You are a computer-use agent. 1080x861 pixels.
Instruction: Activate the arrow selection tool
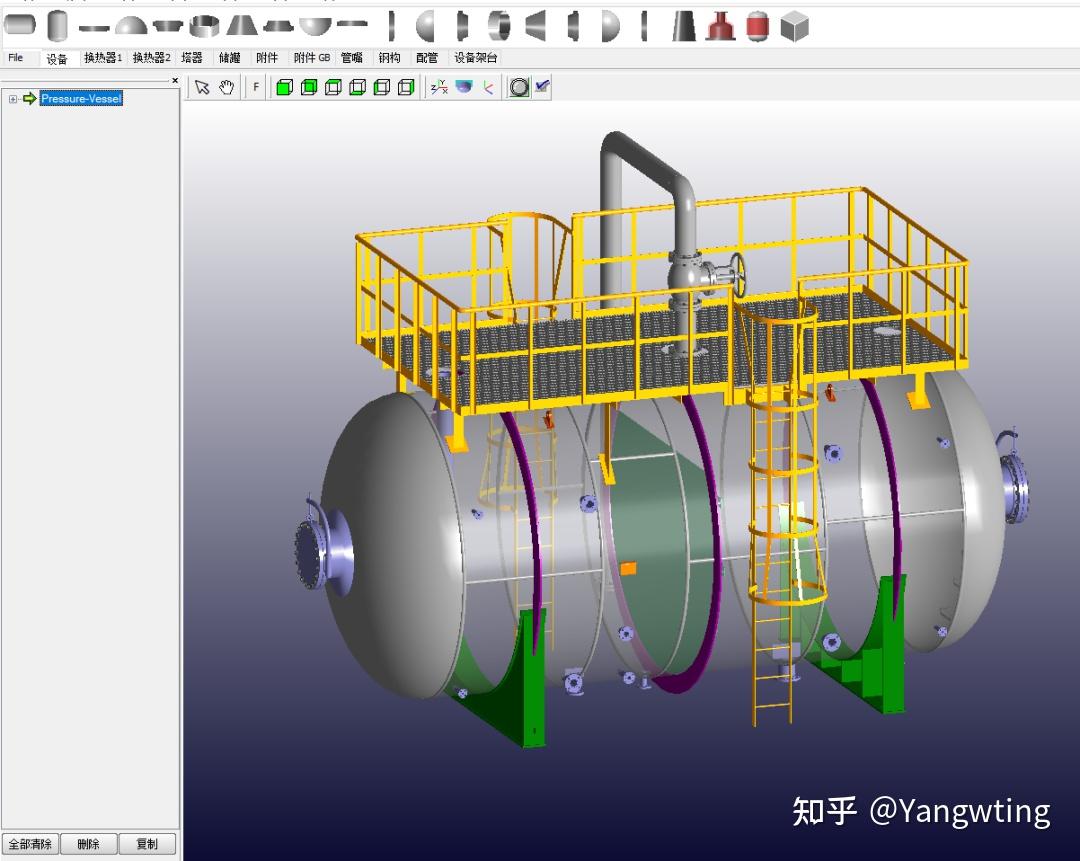[x=202, y=88]
